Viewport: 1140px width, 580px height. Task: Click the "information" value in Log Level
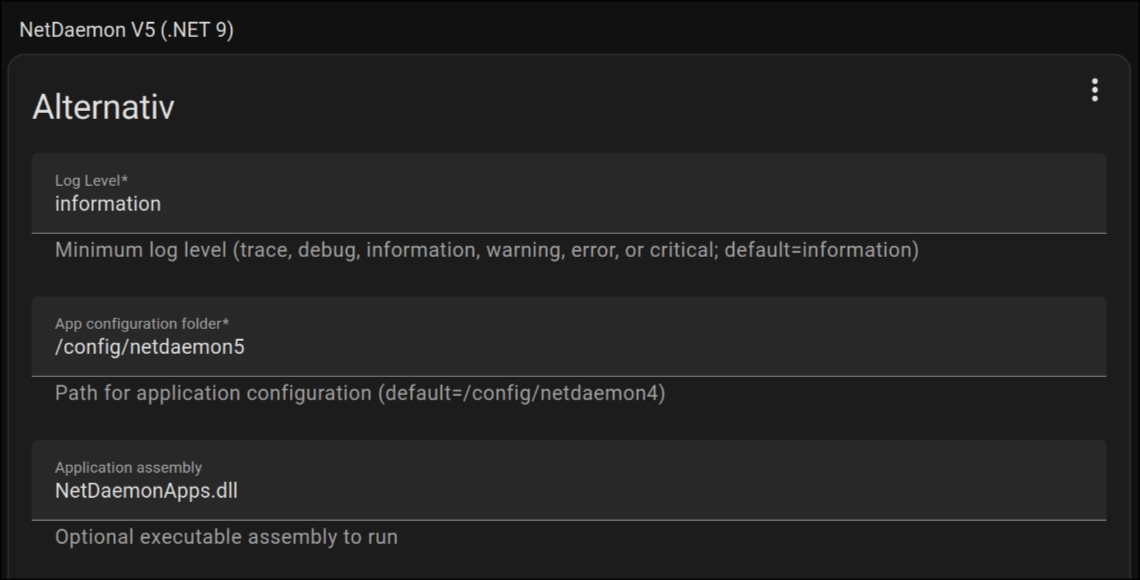click(108, 204)
